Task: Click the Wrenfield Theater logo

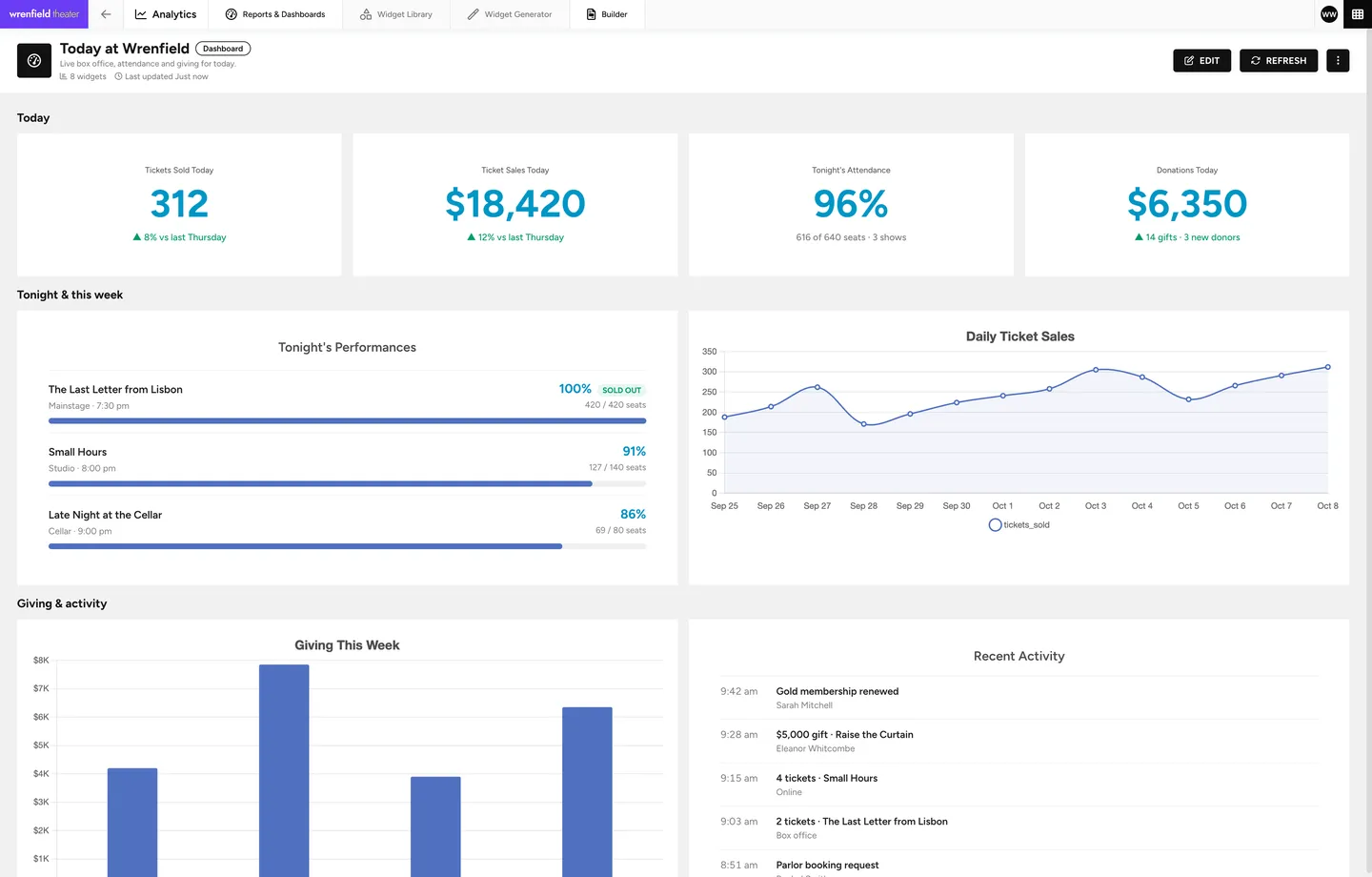Action: (44, 14)
